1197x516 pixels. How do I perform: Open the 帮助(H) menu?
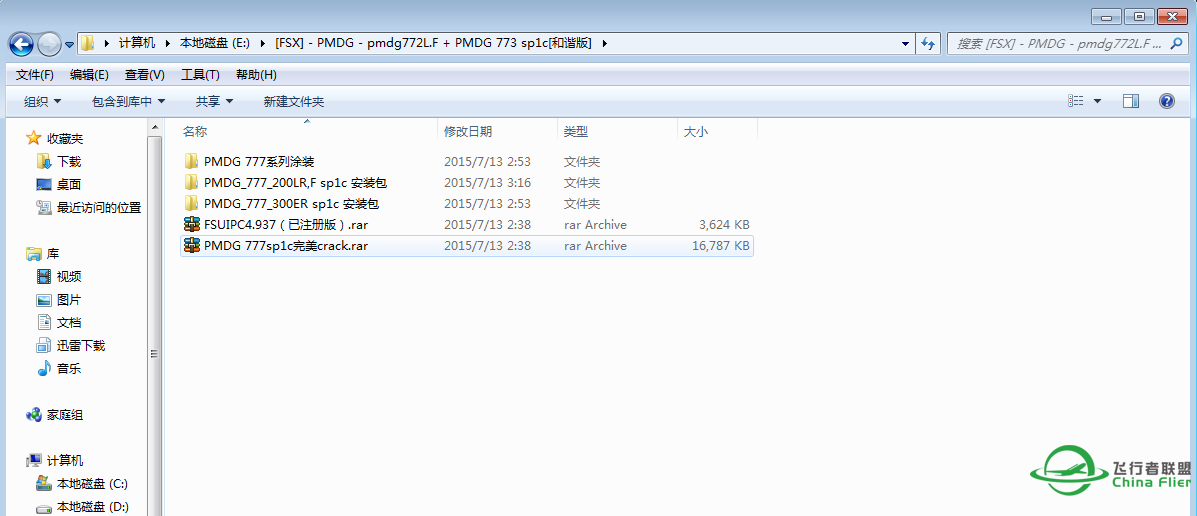coord(256,75)
